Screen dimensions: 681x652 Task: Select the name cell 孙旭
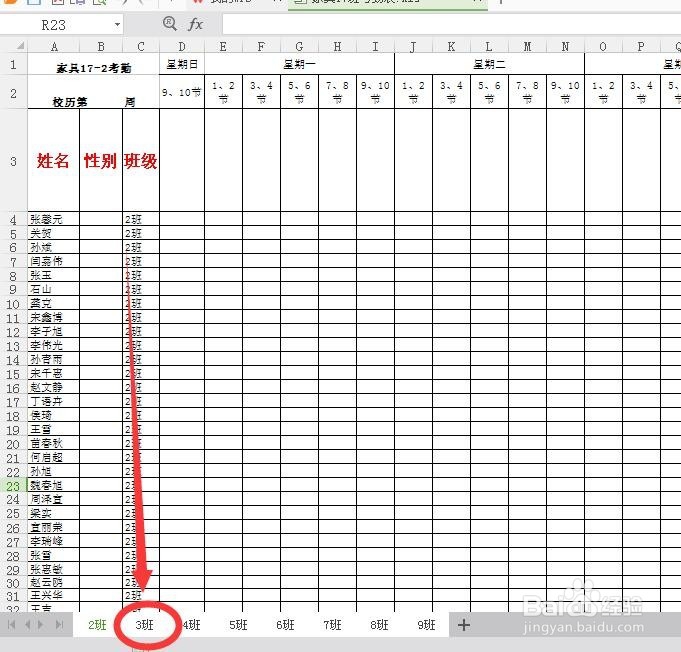(x=53, y=471)
